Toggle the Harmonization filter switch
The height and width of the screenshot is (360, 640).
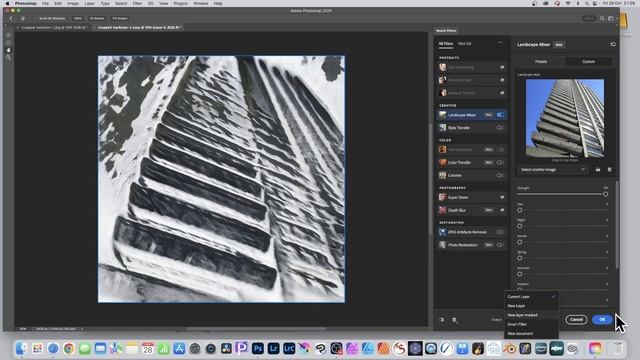point(500,150)
